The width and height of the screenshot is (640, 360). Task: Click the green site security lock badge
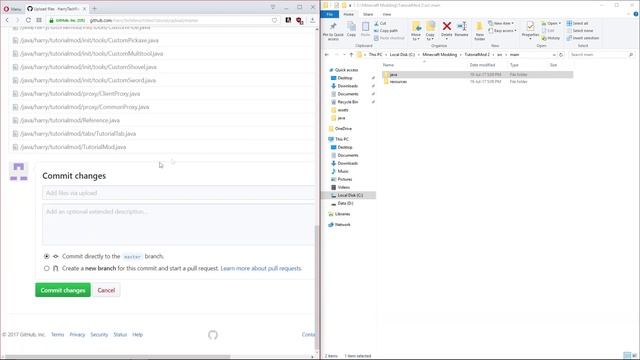(x=67, y=20)
